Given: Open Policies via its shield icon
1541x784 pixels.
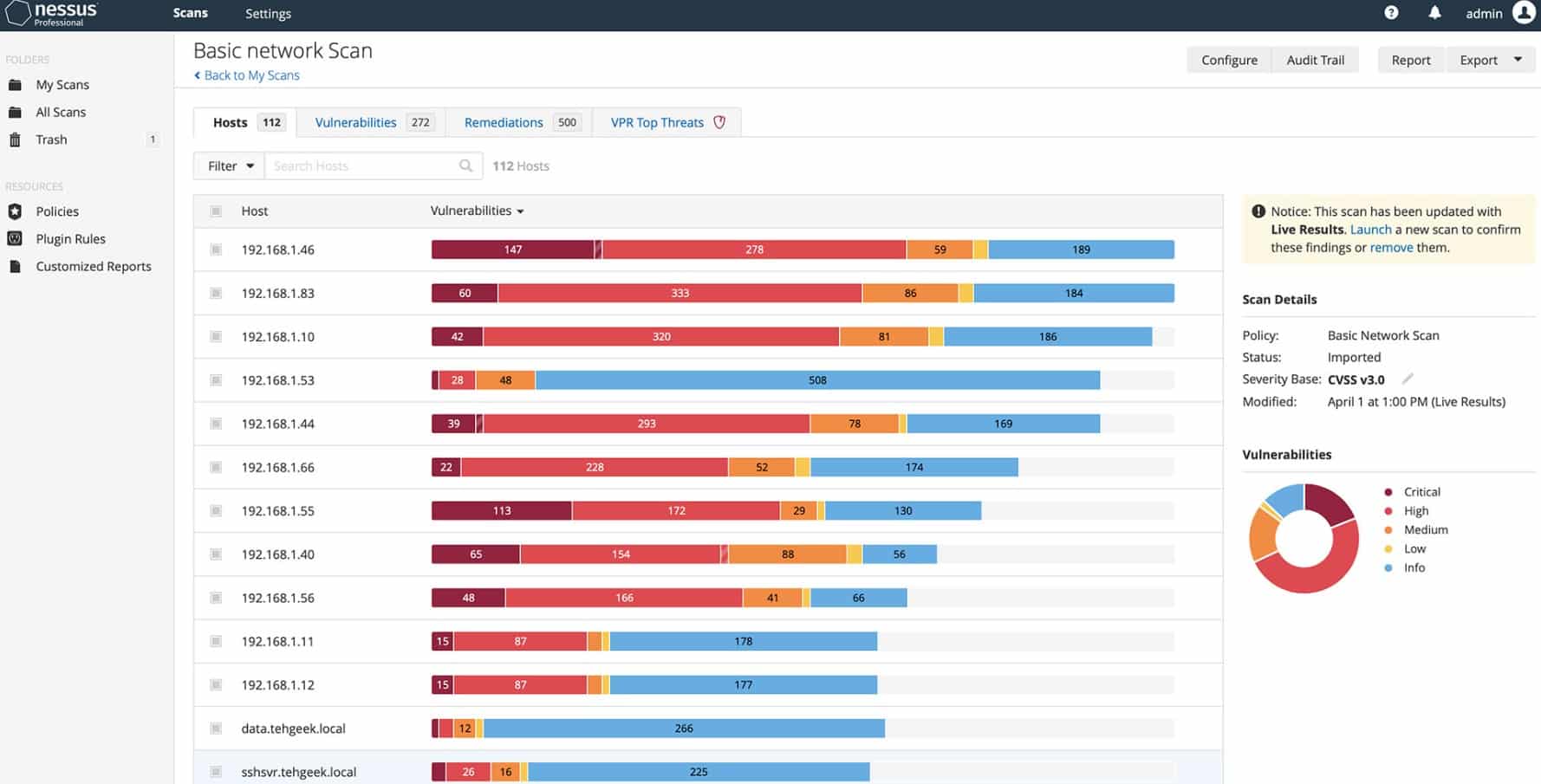Looking at the screenshot, I should 15,211.
